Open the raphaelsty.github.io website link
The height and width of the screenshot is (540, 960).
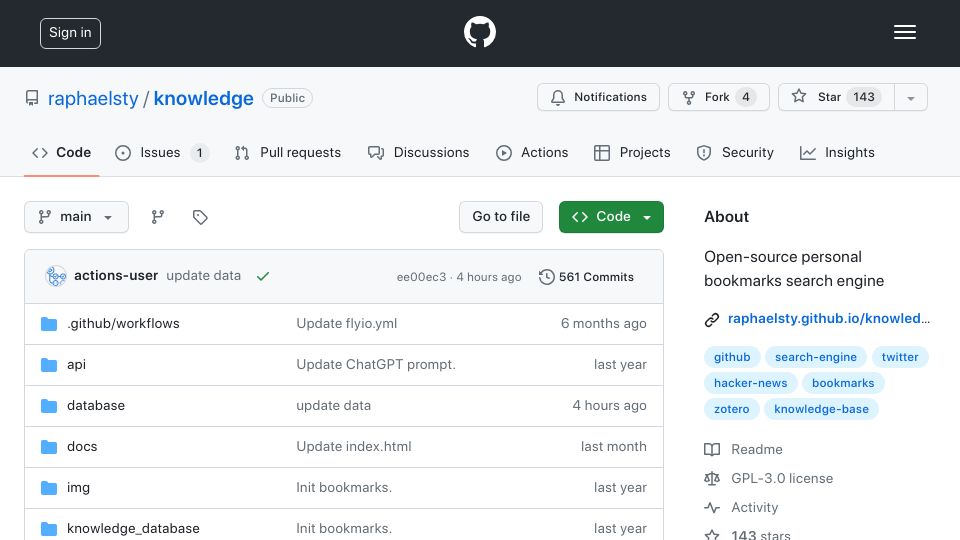click(x=828, y=318)
